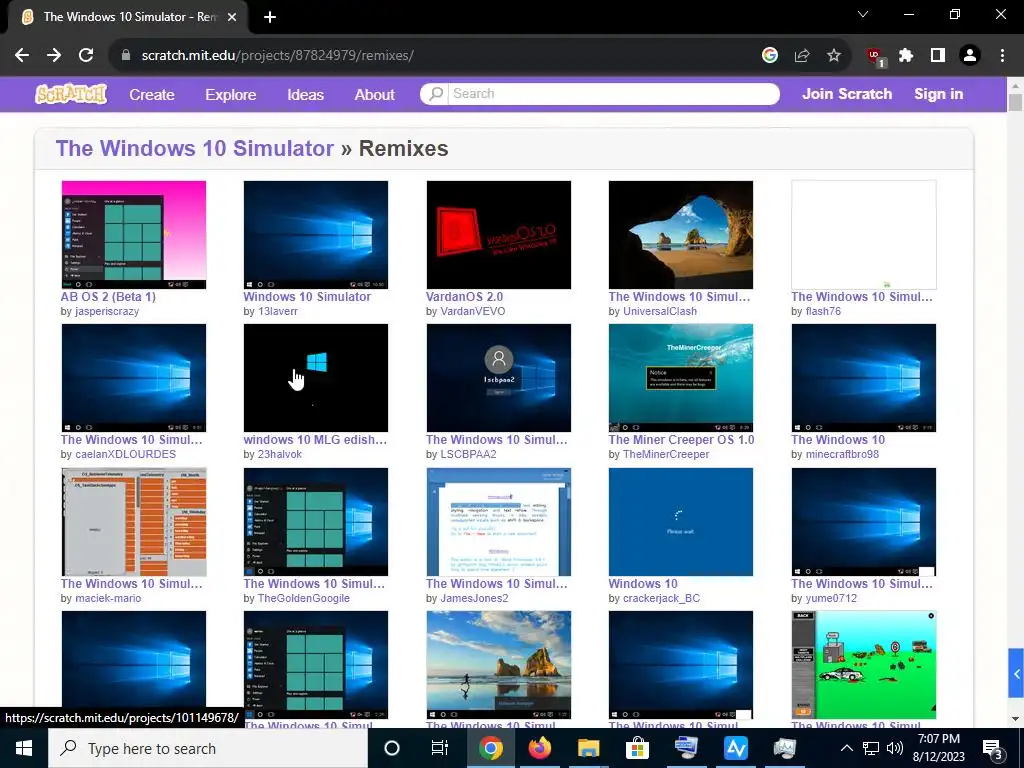View site info via the lock icon

(126, 56)
